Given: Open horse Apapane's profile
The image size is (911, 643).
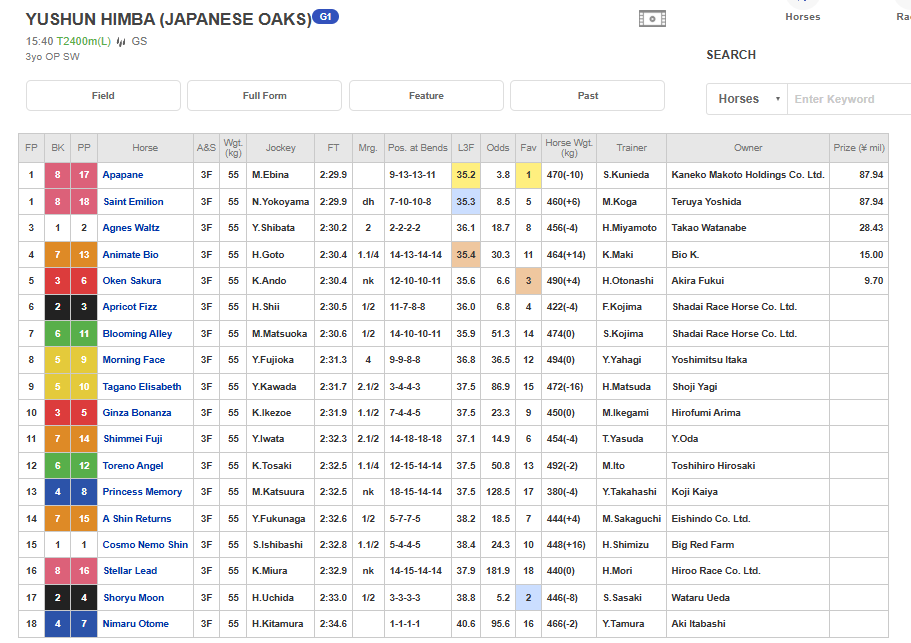Looking at the screenshot, I should 123,175.
